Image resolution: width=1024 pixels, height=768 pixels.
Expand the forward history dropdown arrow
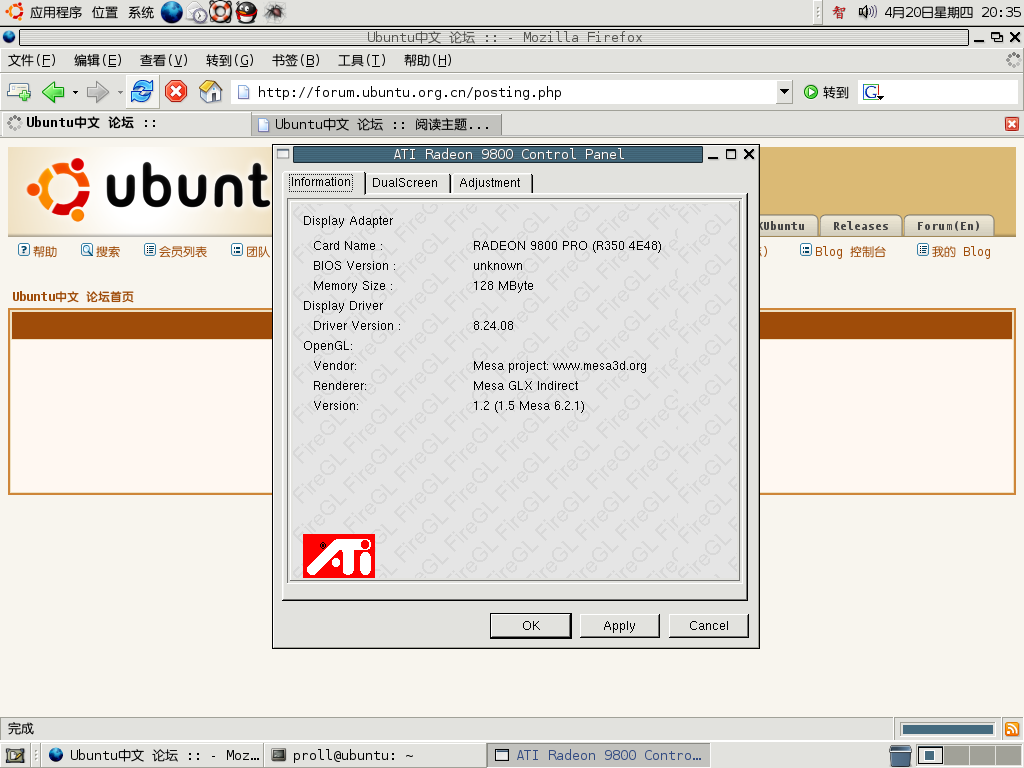120,92
